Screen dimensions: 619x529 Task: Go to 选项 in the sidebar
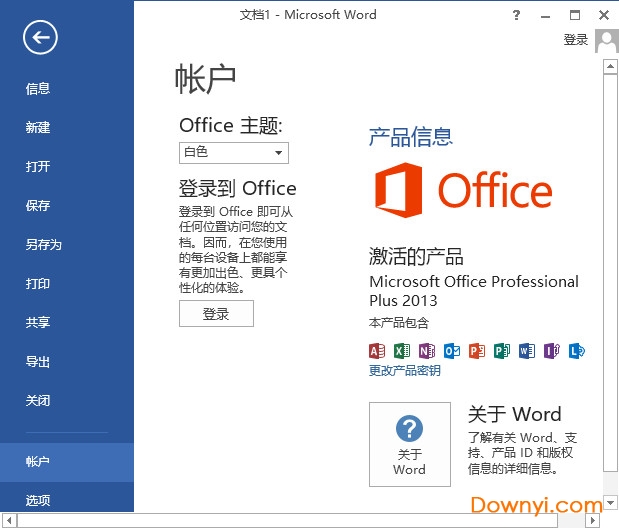[x=38, y=500]
